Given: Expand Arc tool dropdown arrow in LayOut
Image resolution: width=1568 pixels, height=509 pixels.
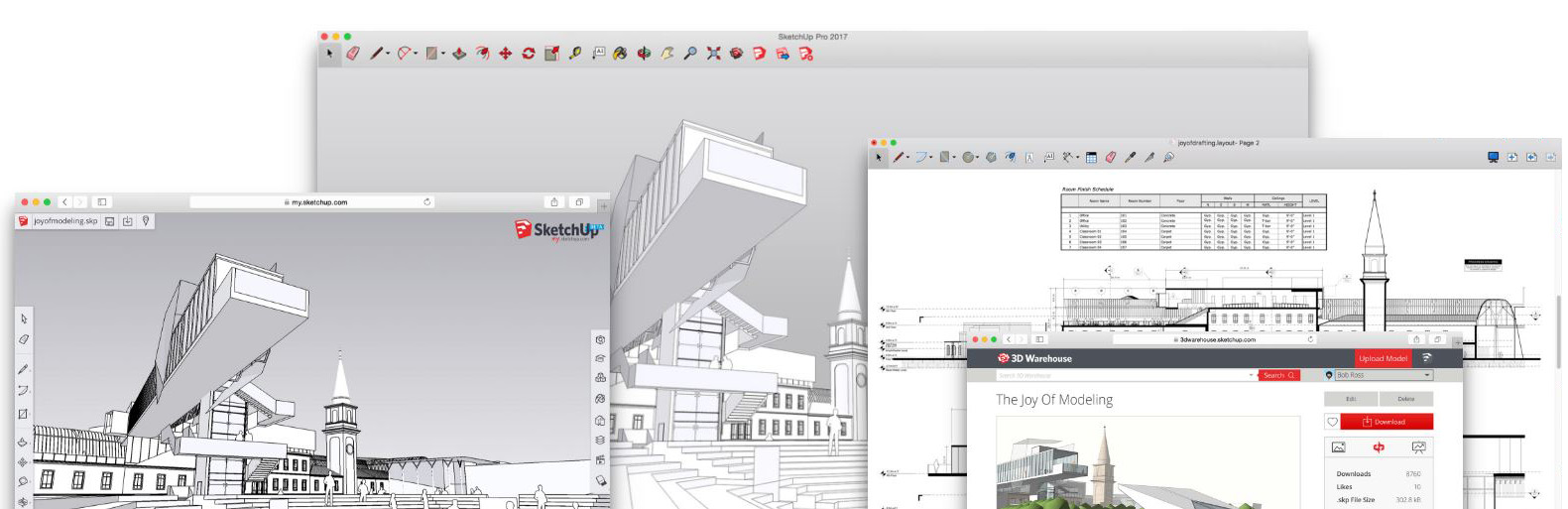Looking at the screenshot, I should point(931,157).
